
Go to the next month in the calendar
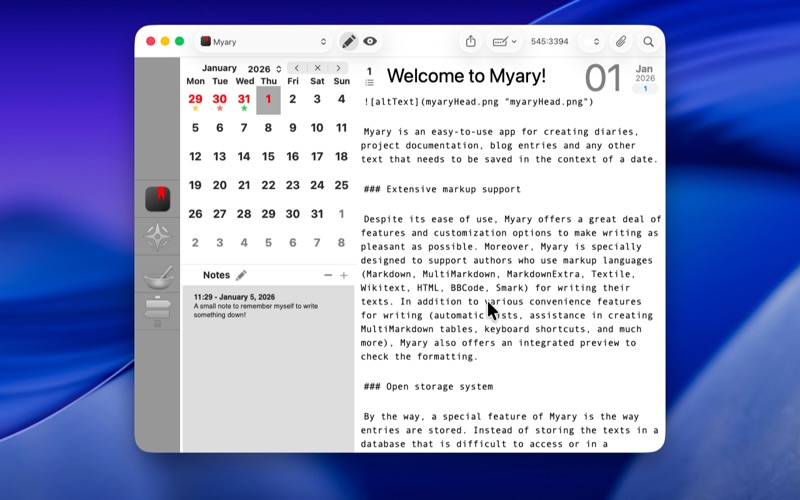(x=338, y=68)
